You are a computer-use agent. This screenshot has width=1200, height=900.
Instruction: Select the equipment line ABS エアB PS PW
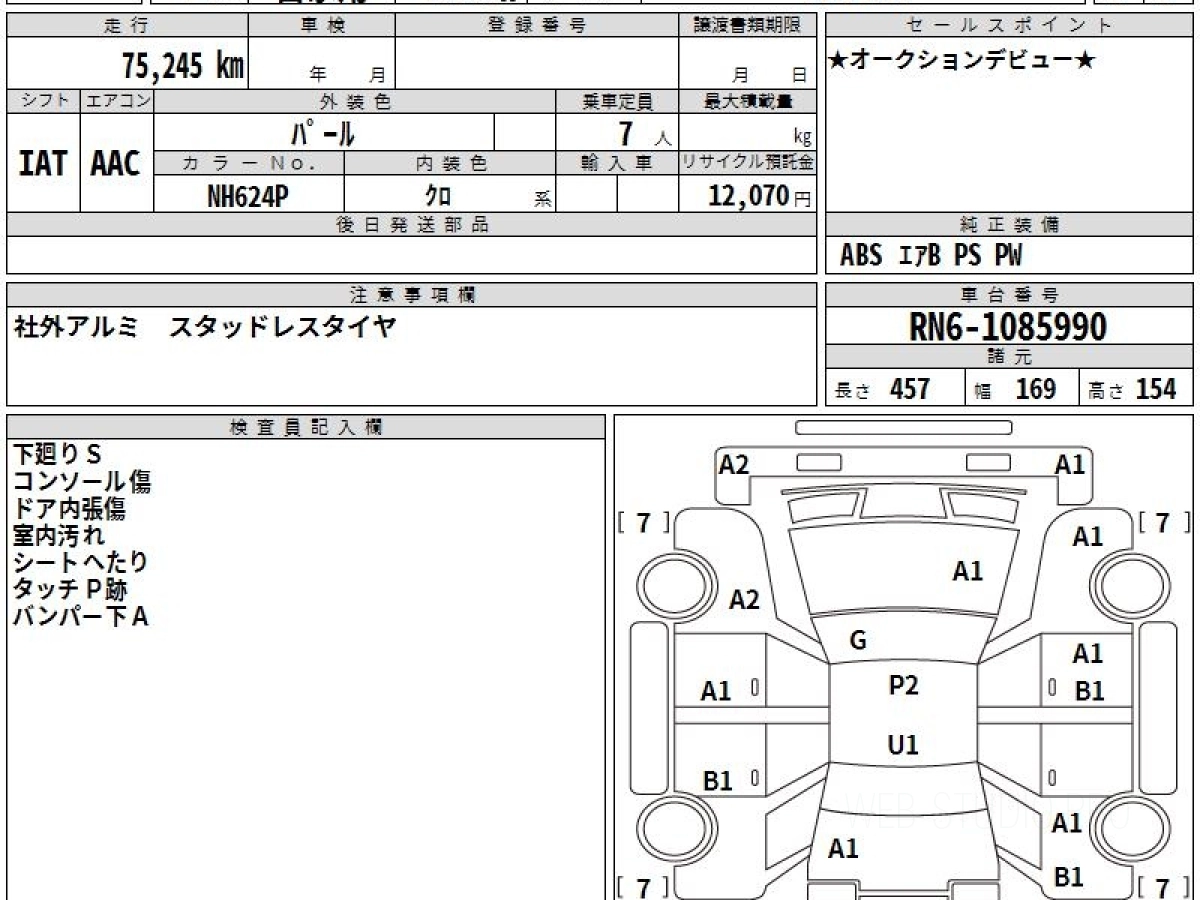(931, 256)
